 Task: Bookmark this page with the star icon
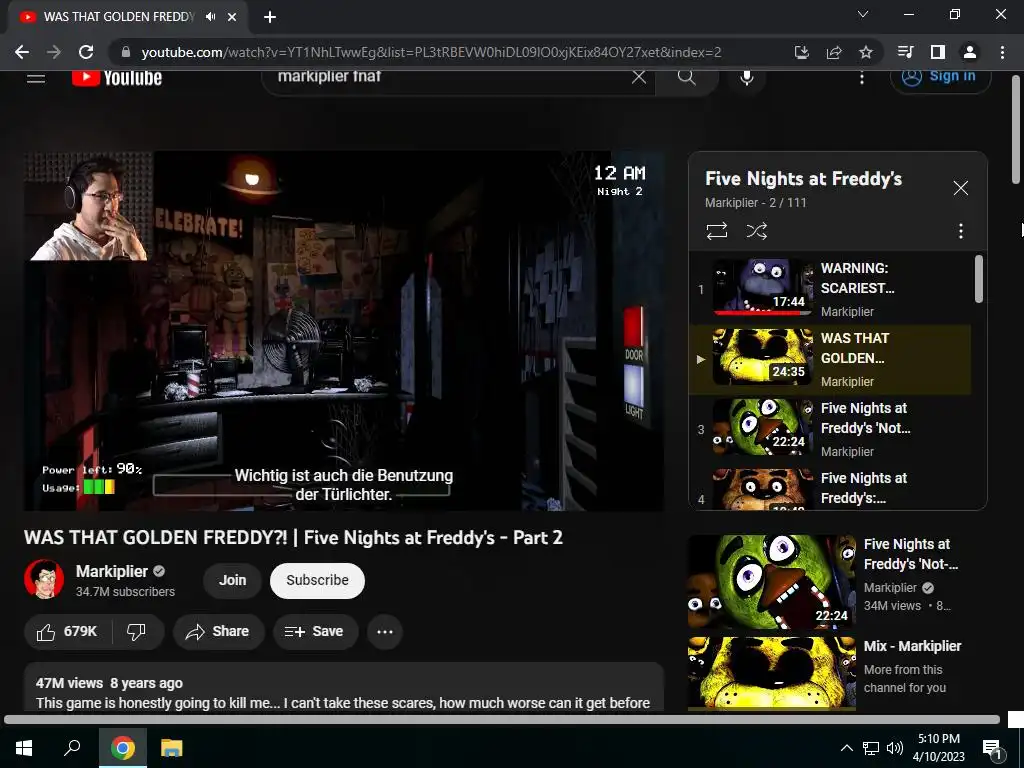pyautogui.click(x=866, y=52)
